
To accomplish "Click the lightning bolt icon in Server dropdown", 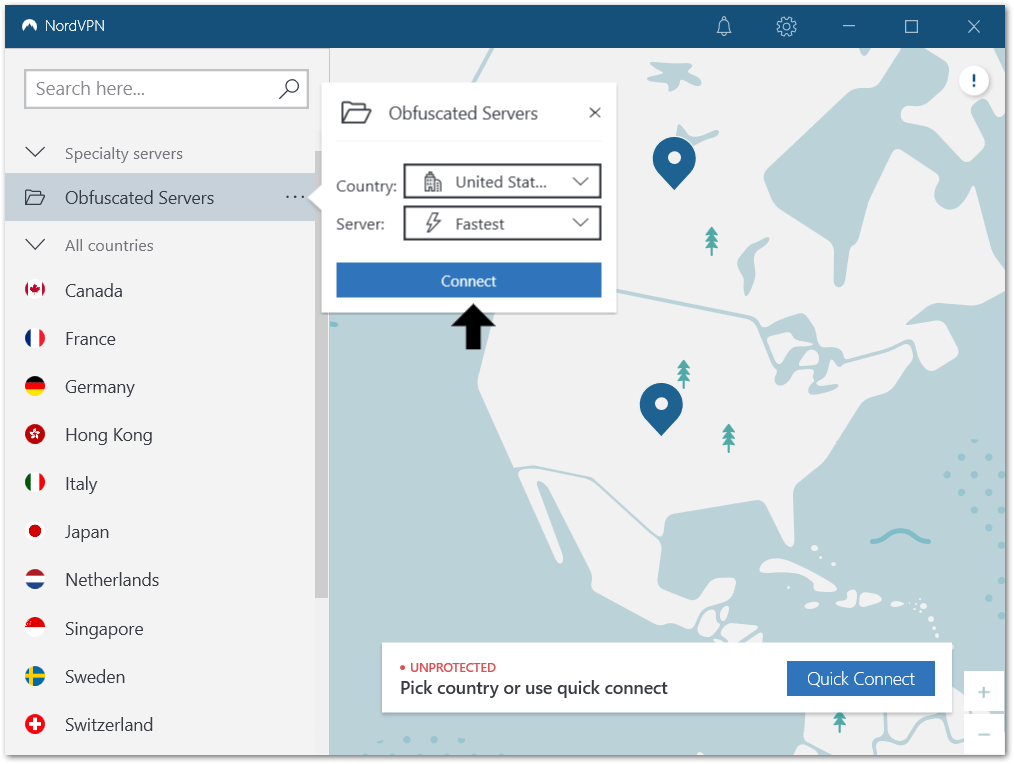I will coord(433,223).
